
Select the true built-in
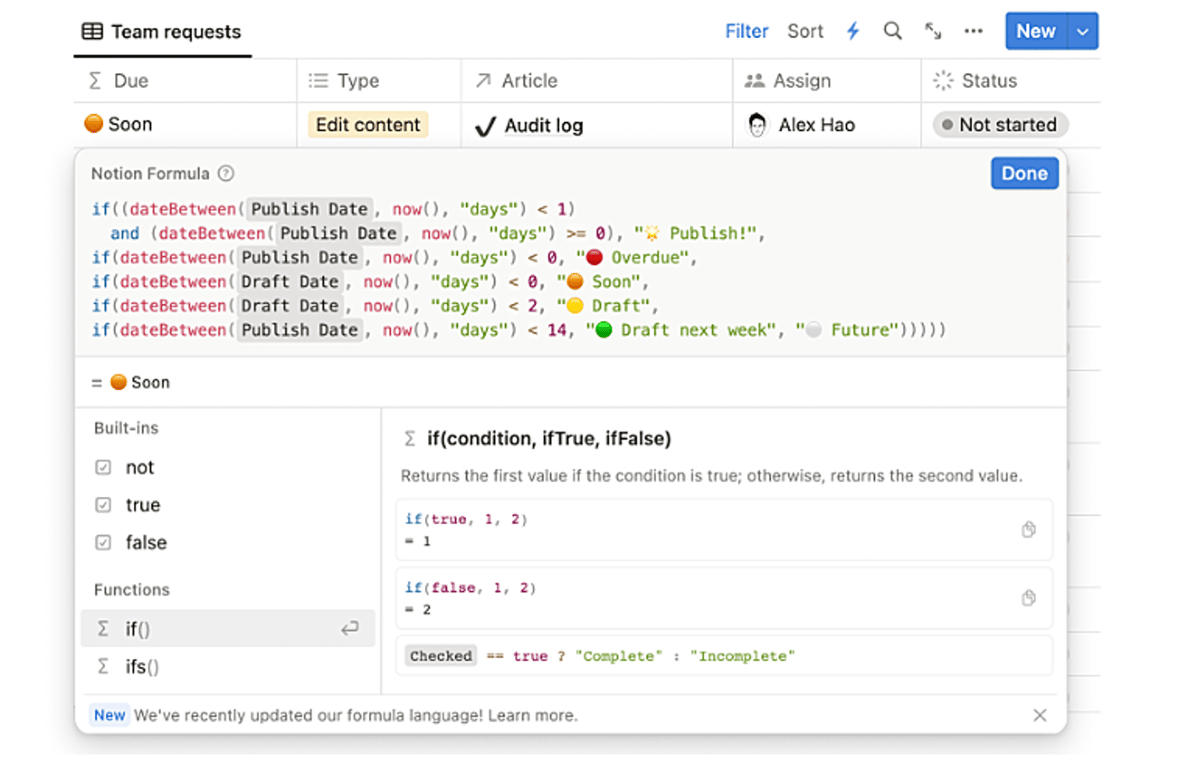pyautogui.click(x=227, y=504)
